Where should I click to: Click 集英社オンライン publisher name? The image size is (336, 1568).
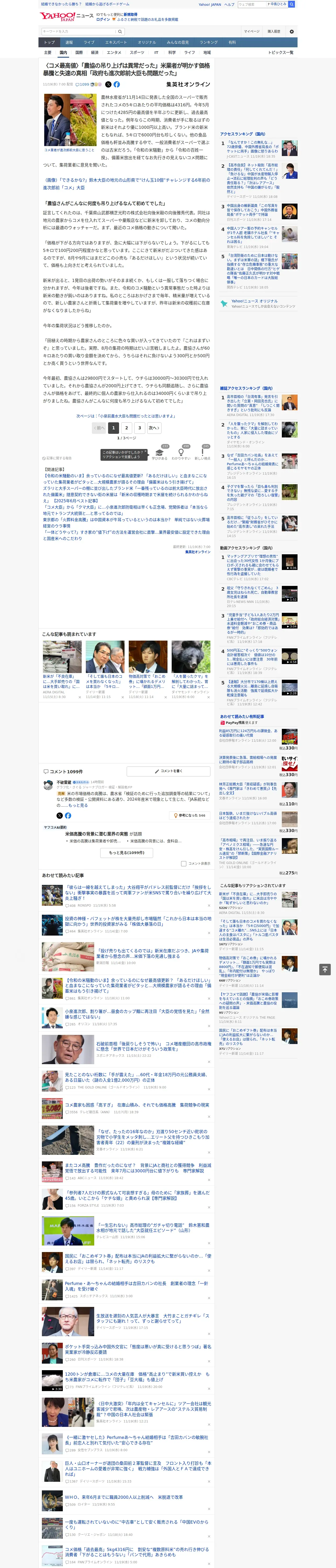tap(188, 85)
